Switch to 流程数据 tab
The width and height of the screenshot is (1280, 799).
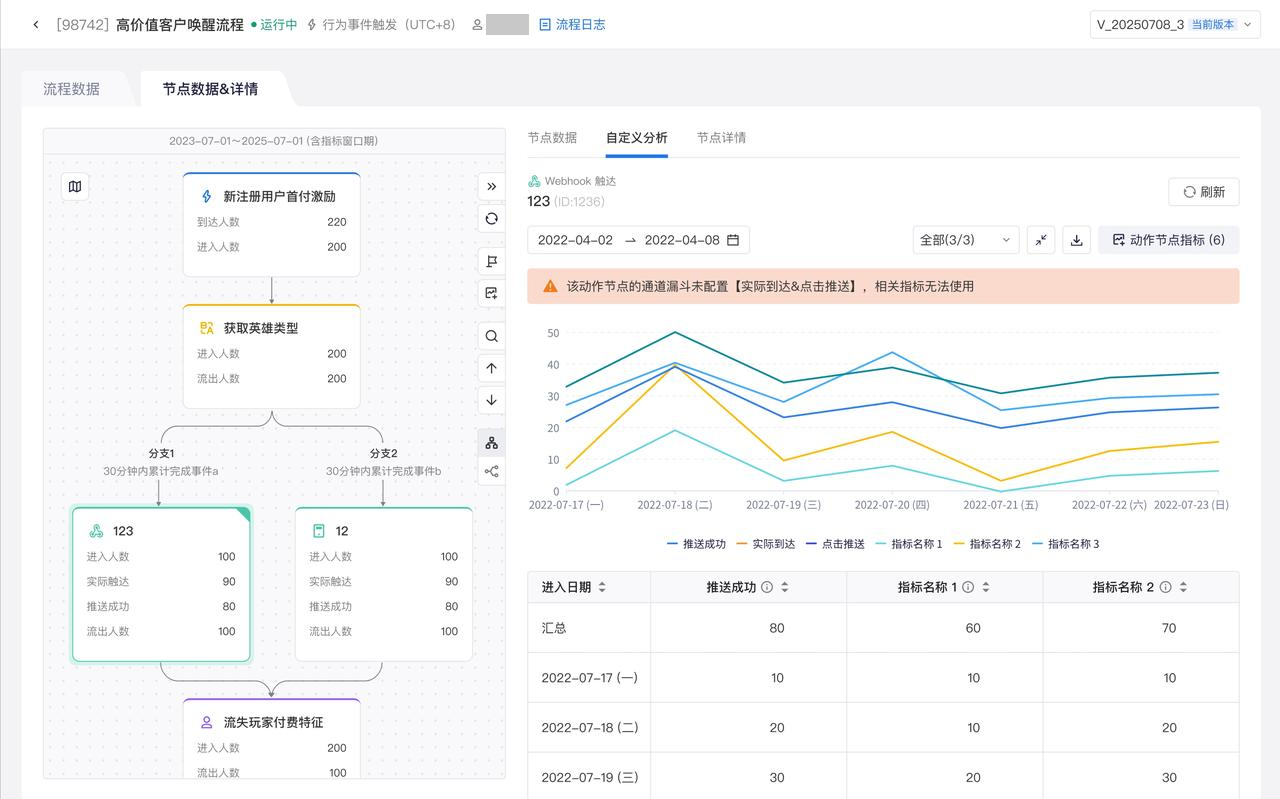(72, 89)
